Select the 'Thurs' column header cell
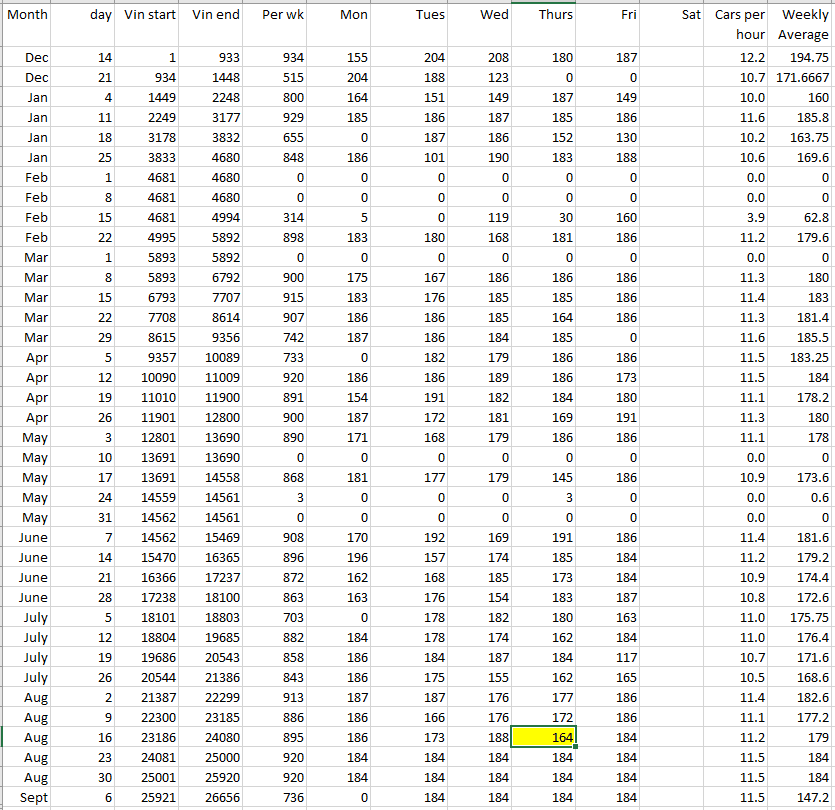 point(543,16)
